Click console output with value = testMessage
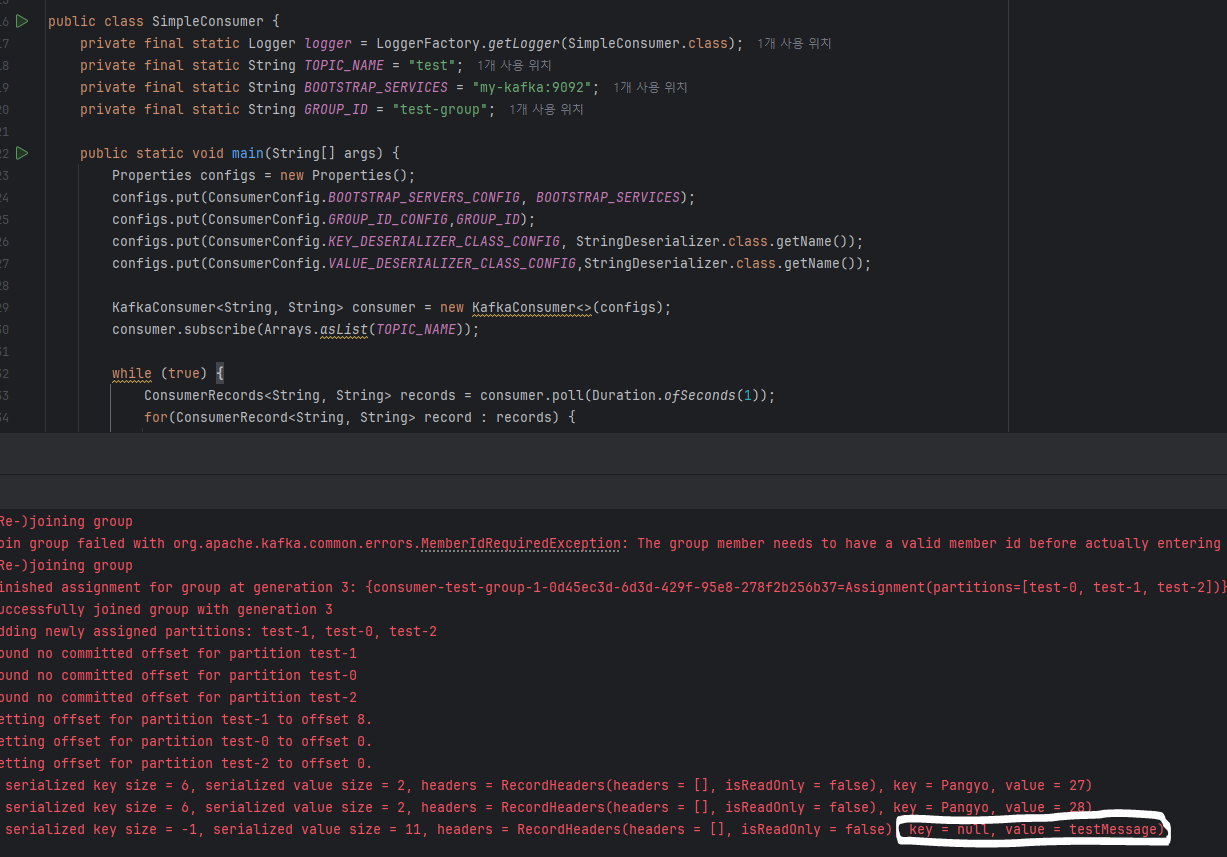1227x857 pixels. coord(1033,830)
